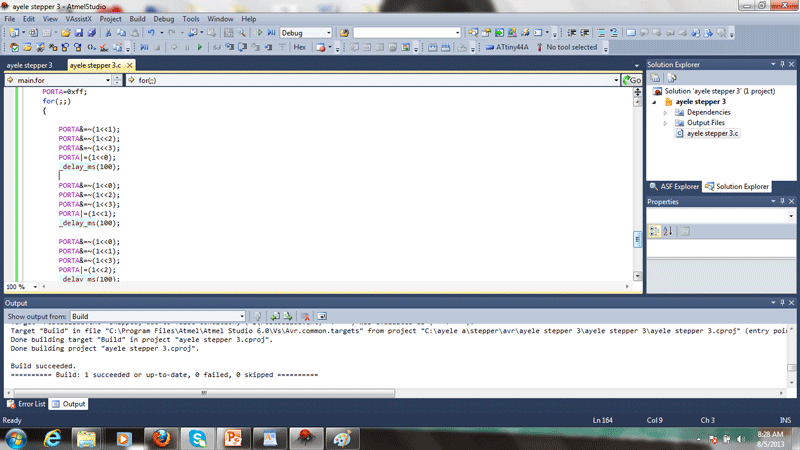Click the code editor vertical scrollbar thumb
The height and width of the screenshot is (450, 800).
click(x=637, y=239)
